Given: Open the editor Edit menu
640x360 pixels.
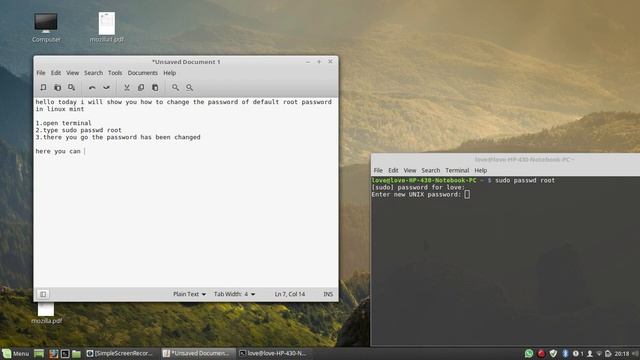Looking at the screenshot, I should [56, 73].
